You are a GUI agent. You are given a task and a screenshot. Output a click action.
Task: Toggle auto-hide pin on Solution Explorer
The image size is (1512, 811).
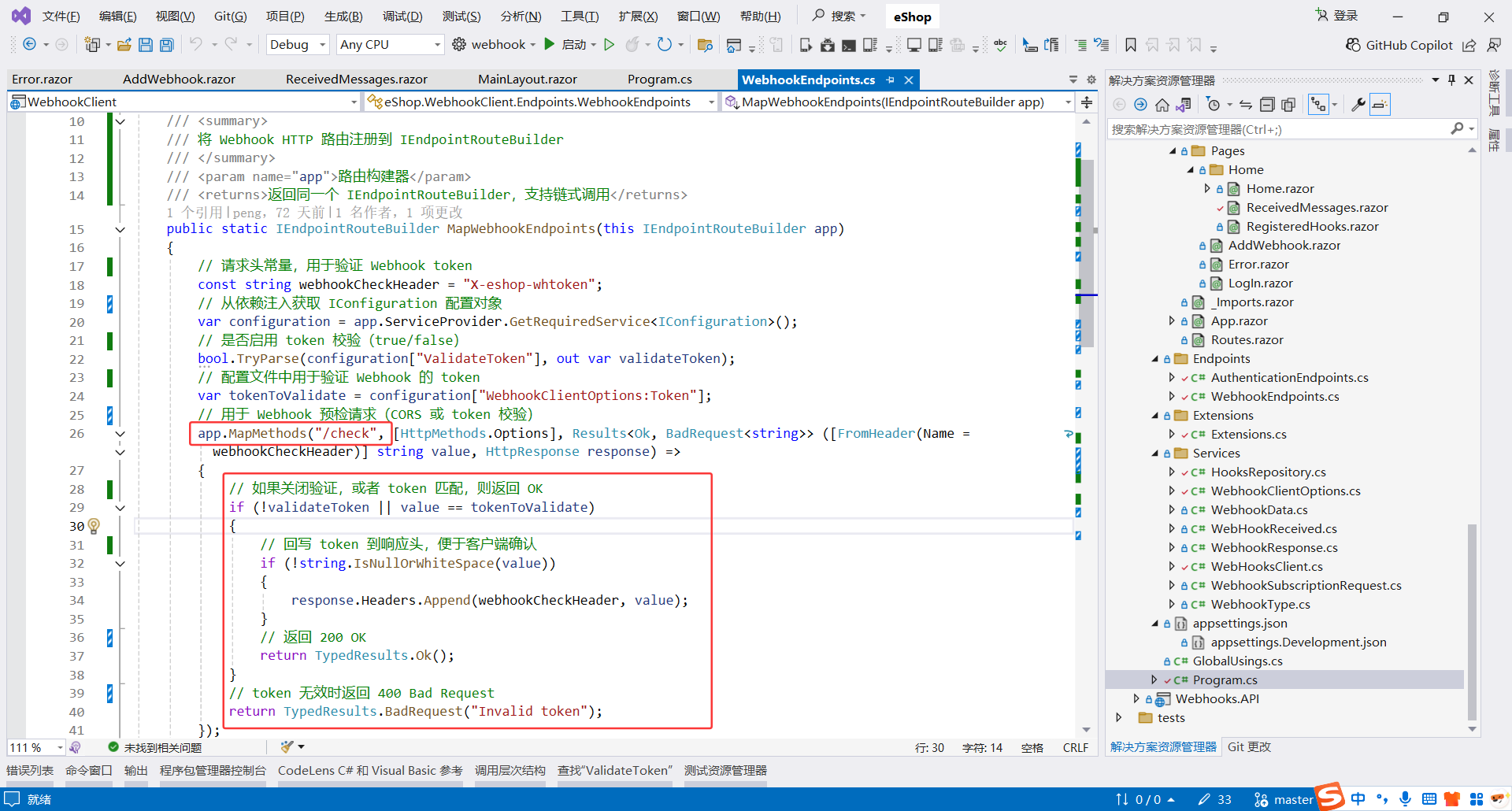[x=1451, y=80]
